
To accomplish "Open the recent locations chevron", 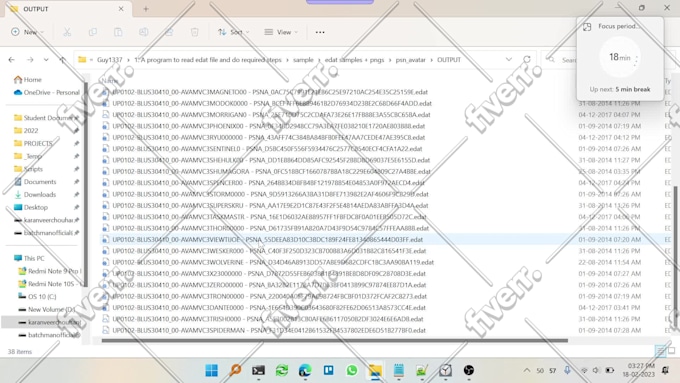I will pyautogui.click(x=46, y=59).
